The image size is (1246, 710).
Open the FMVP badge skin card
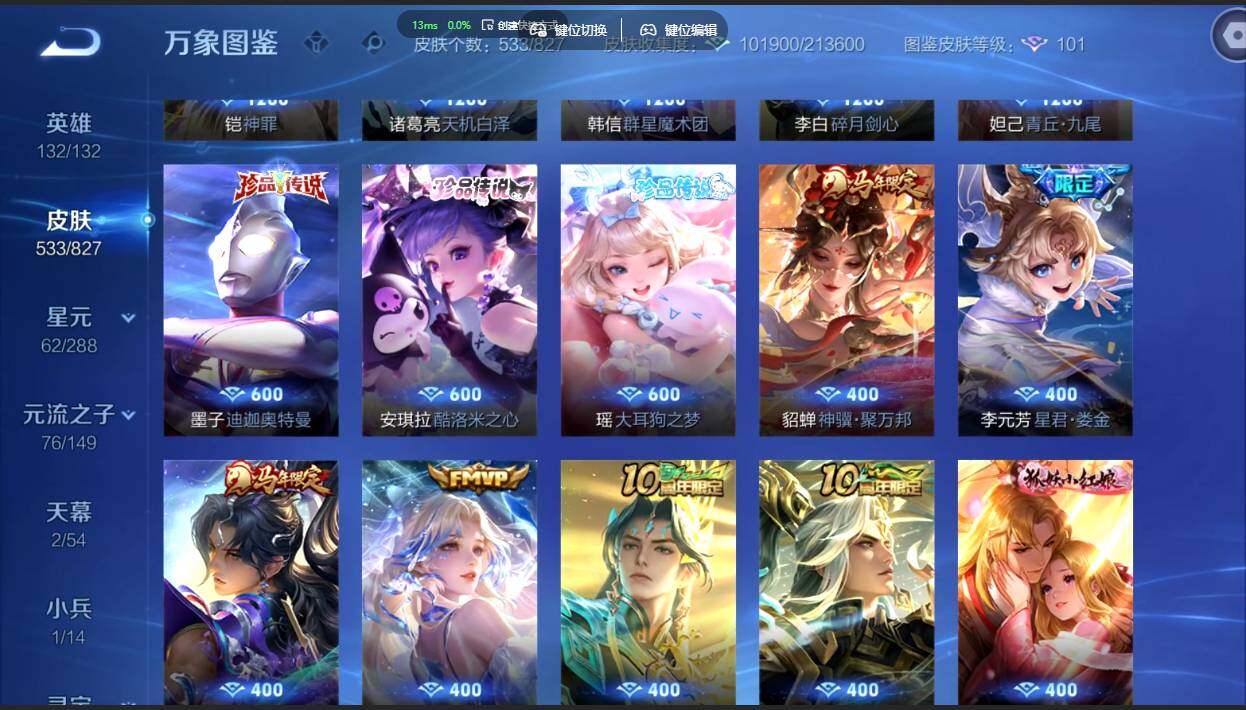coord(449,583)
